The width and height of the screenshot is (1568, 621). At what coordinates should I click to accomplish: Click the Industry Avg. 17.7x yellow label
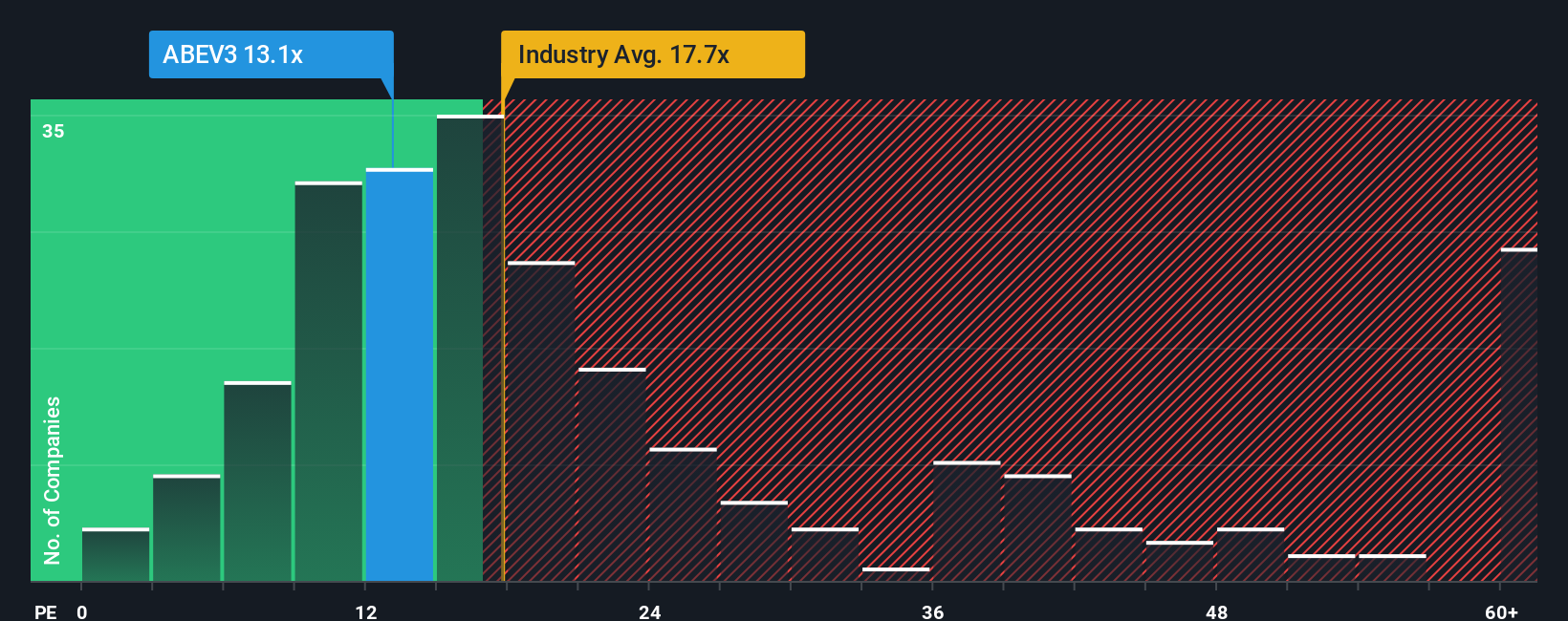click(653, 54)
